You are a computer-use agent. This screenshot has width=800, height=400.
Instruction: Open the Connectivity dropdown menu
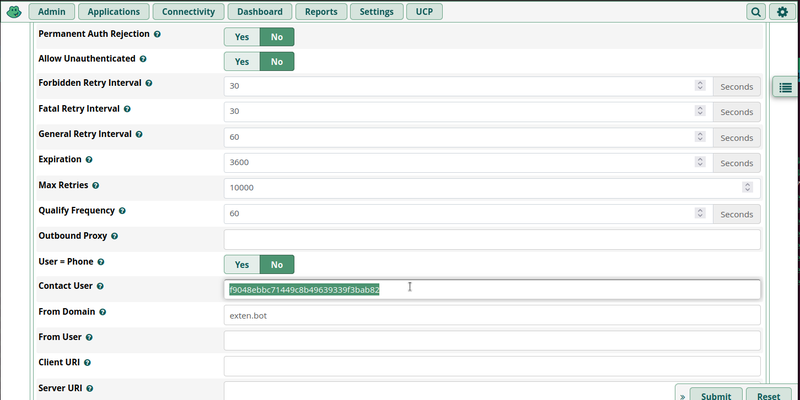(190, 12)
